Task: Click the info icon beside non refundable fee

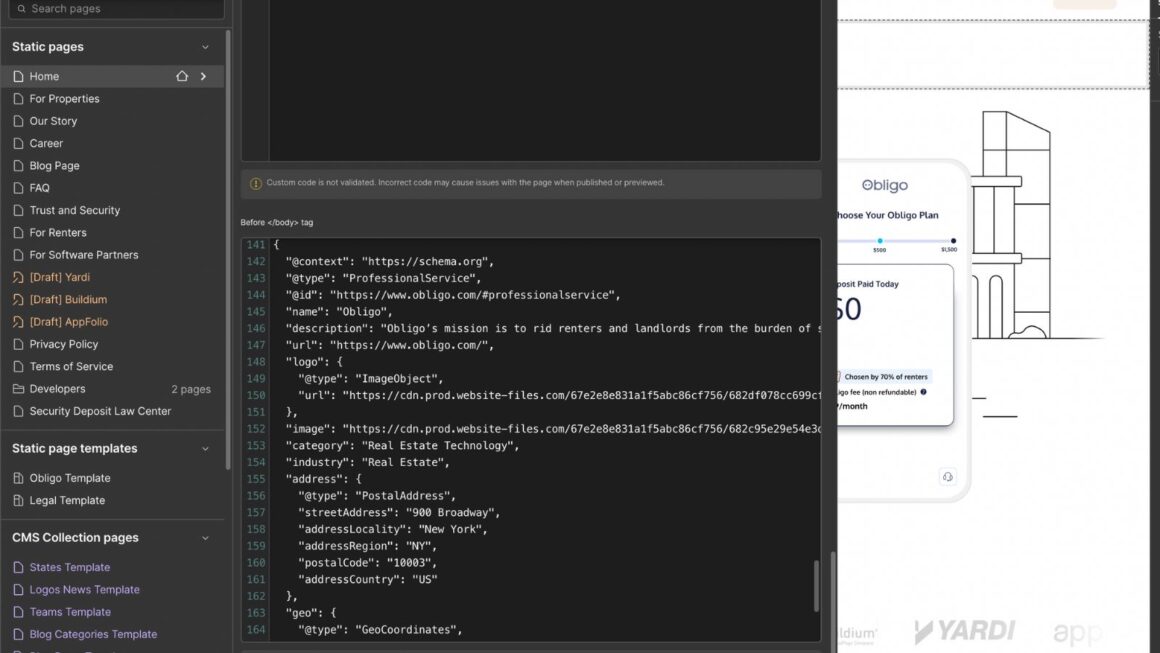Action: pos(923,392)
